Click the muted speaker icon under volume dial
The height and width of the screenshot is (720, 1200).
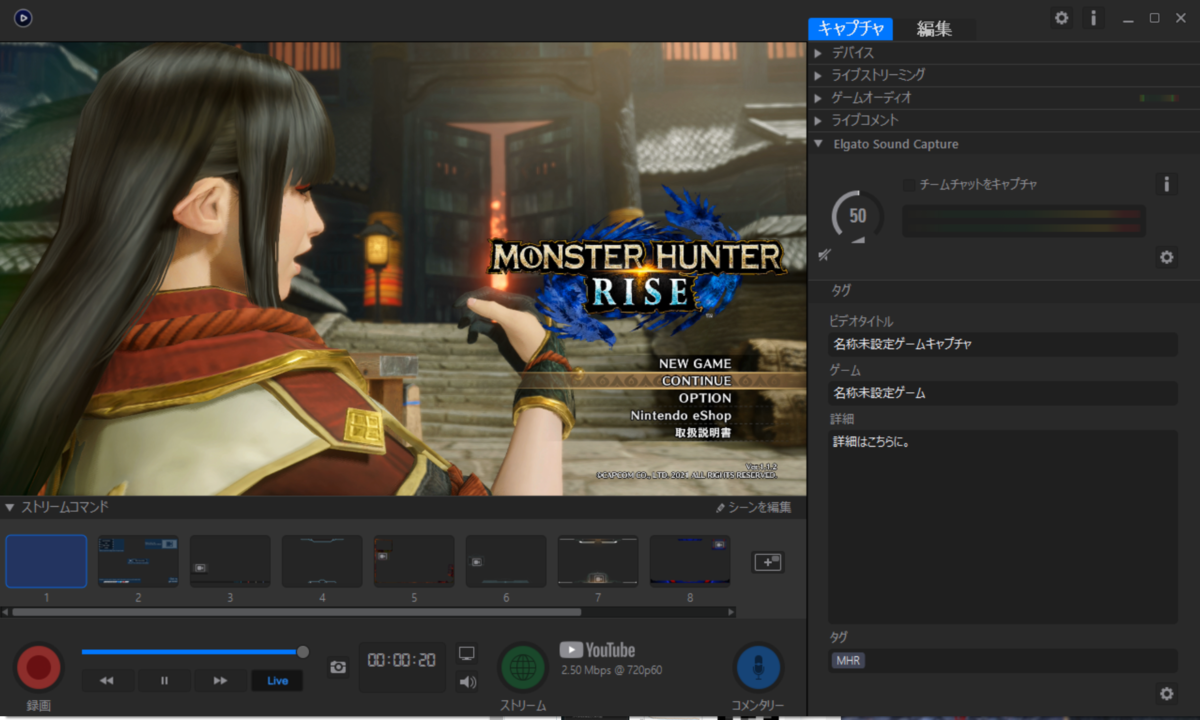click(x=825, y=254)
